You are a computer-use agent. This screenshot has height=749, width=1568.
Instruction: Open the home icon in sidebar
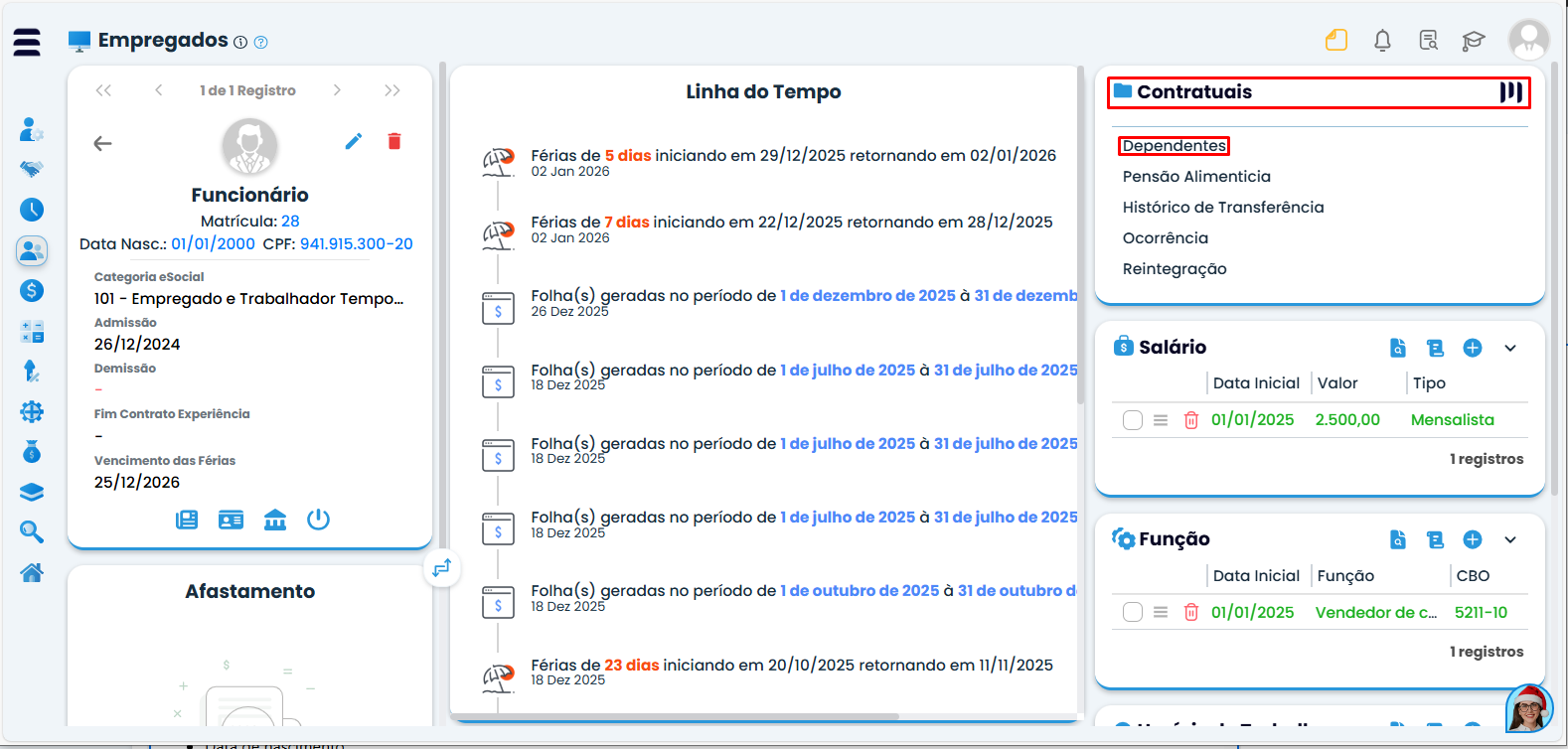(32, 572)
